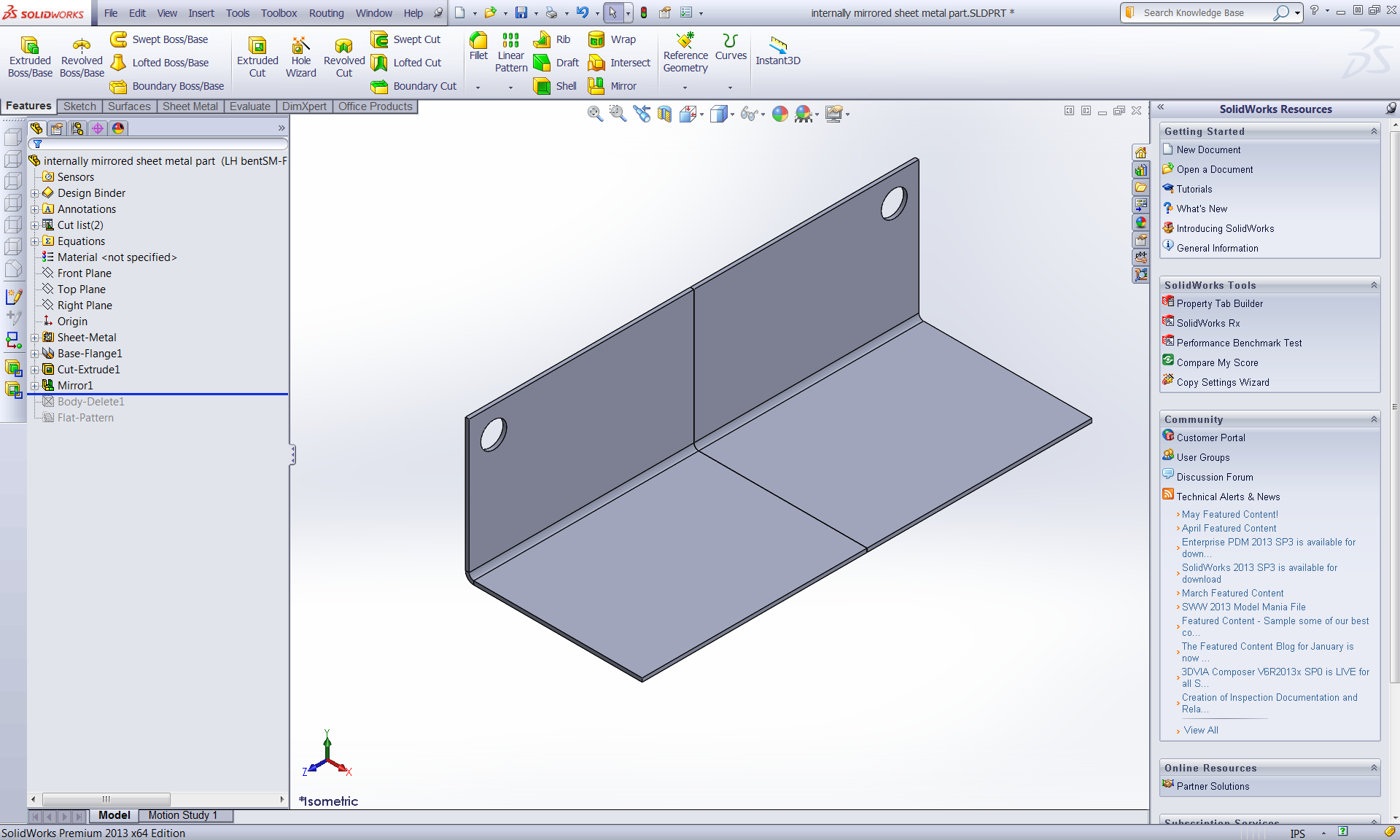1400x840 pixels.
Task: Open Apply Scene dropdown in view toolbar
Action: [x=817, y=114]
